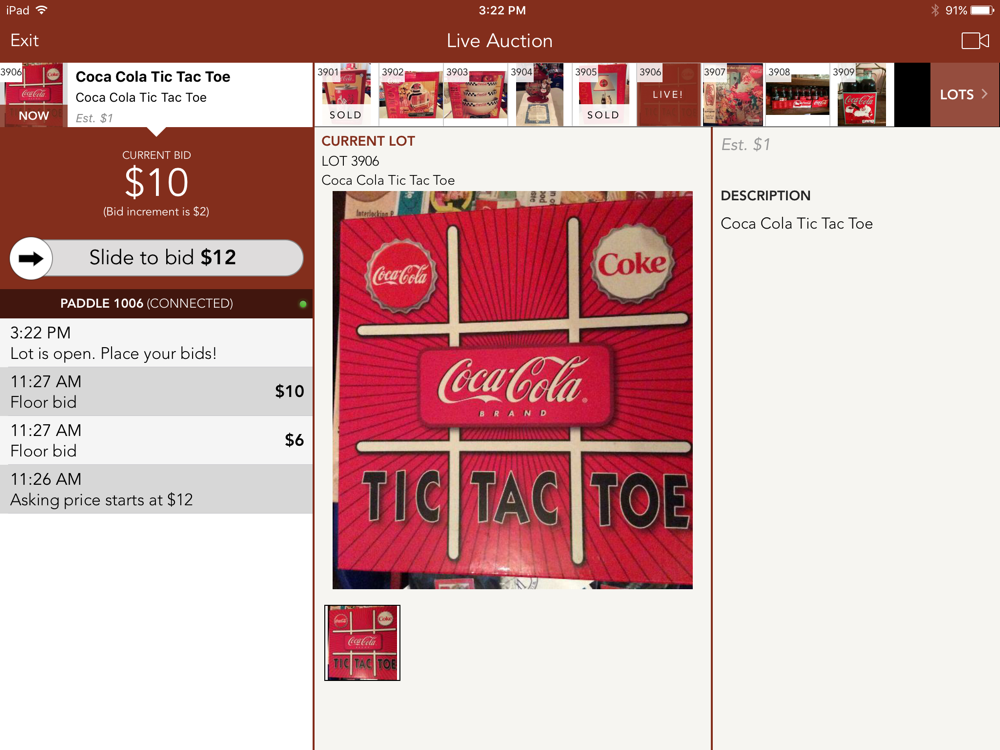The image size is (1000, 750).
Task: Open lot 3903 thumbnail
Action: pyautogui.click(x=474, y=94)
